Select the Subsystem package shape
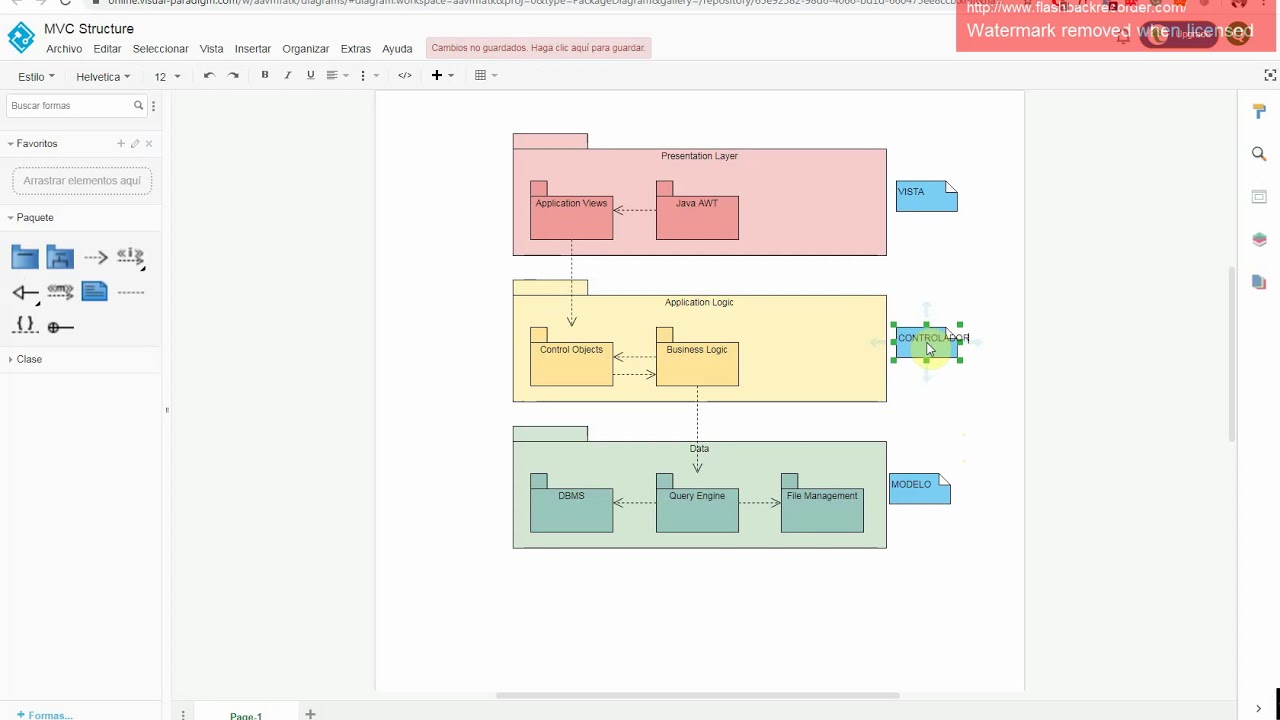This screenshot has width=1280, height=720. pos(60,258)
